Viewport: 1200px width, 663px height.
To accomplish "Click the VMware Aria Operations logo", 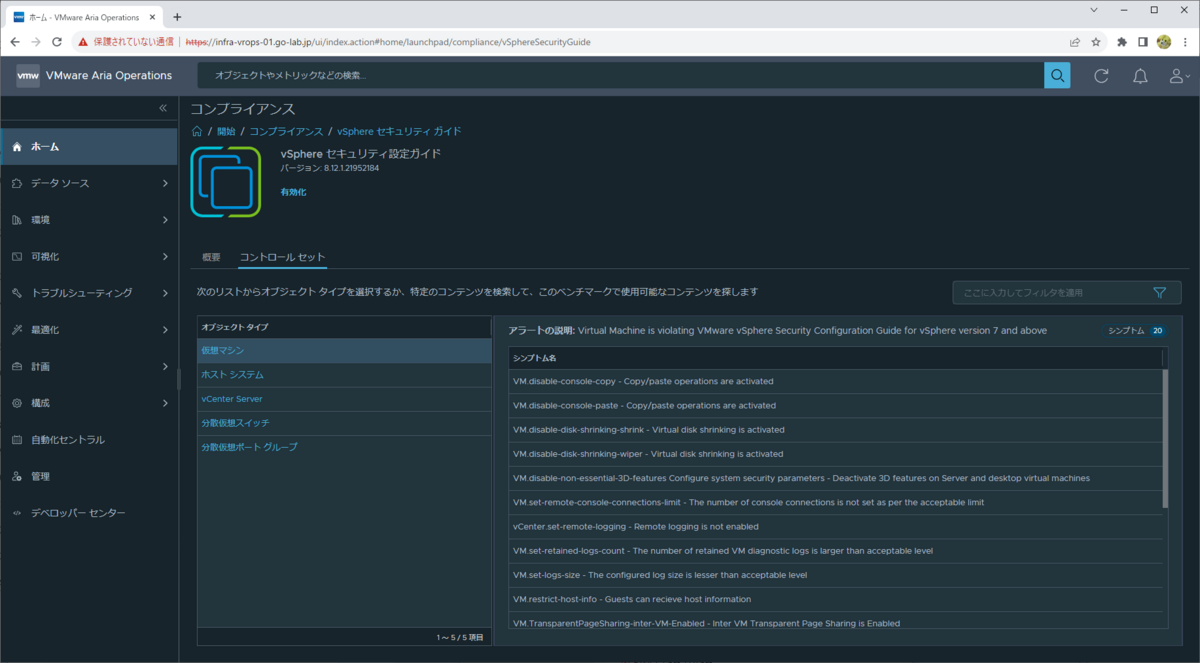I will 28,75.
